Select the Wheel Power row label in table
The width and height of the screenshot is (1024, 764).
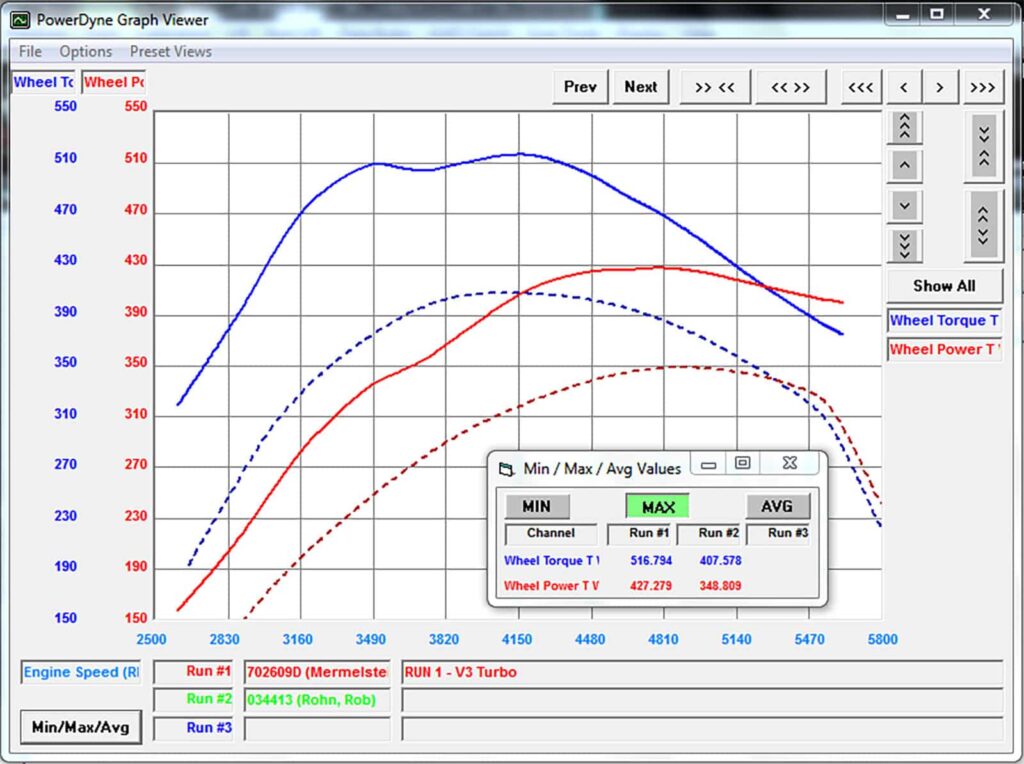pyautogui.click(x=552, y=586)
